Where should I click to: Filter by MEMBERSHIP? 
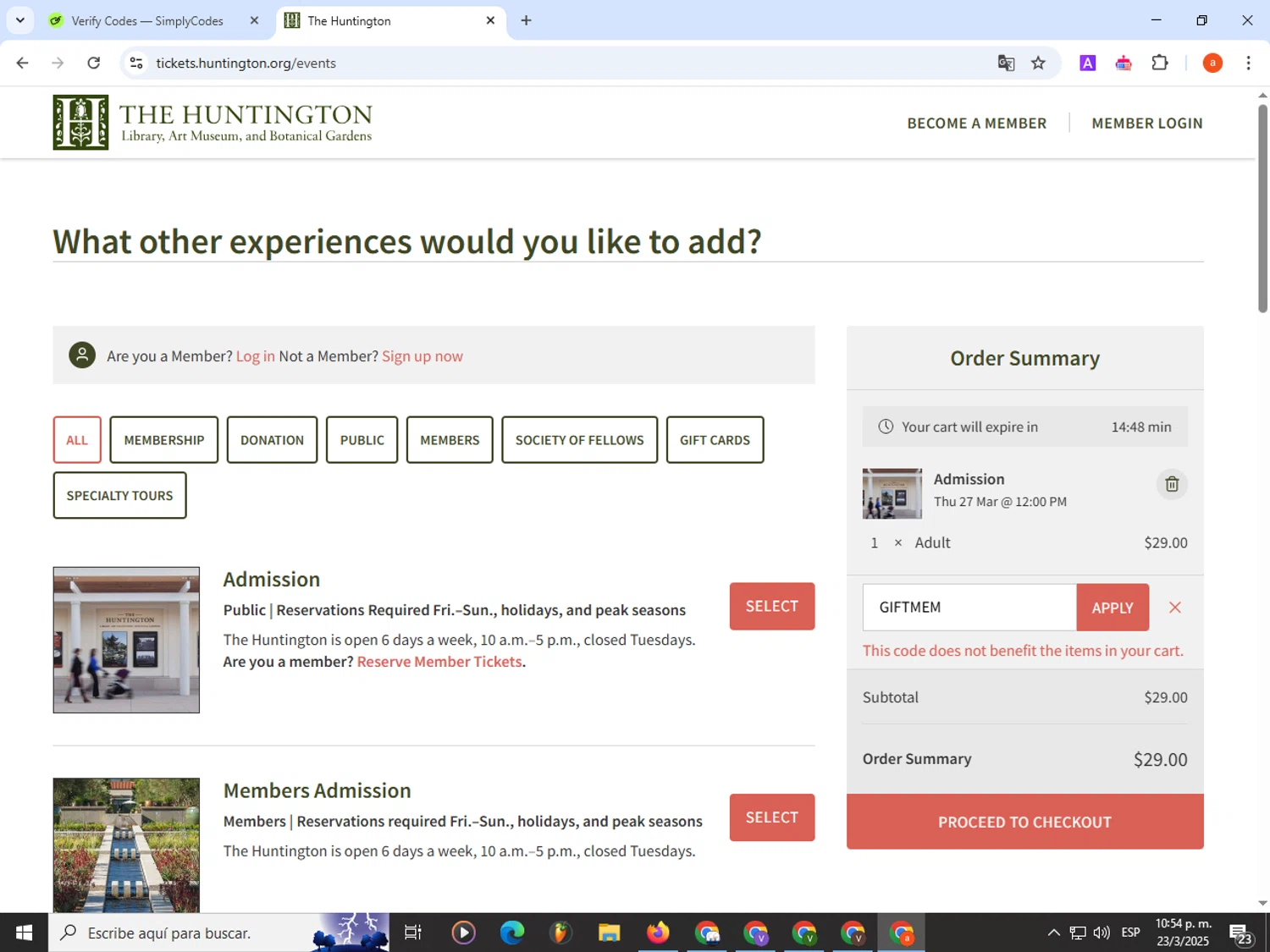click(164, 439)
